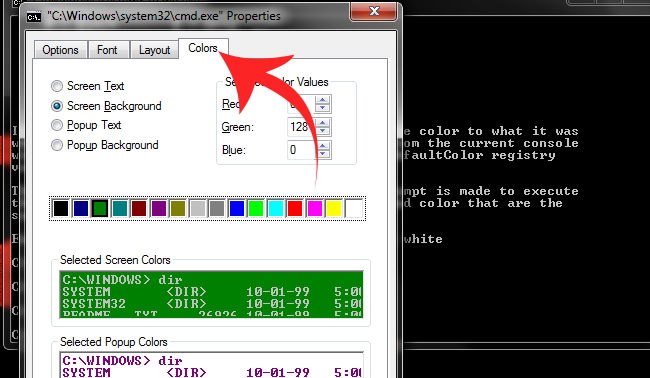650x378 pixels.
Task: Click the Selected Screen Colors preview
Action: pos(211,295)
